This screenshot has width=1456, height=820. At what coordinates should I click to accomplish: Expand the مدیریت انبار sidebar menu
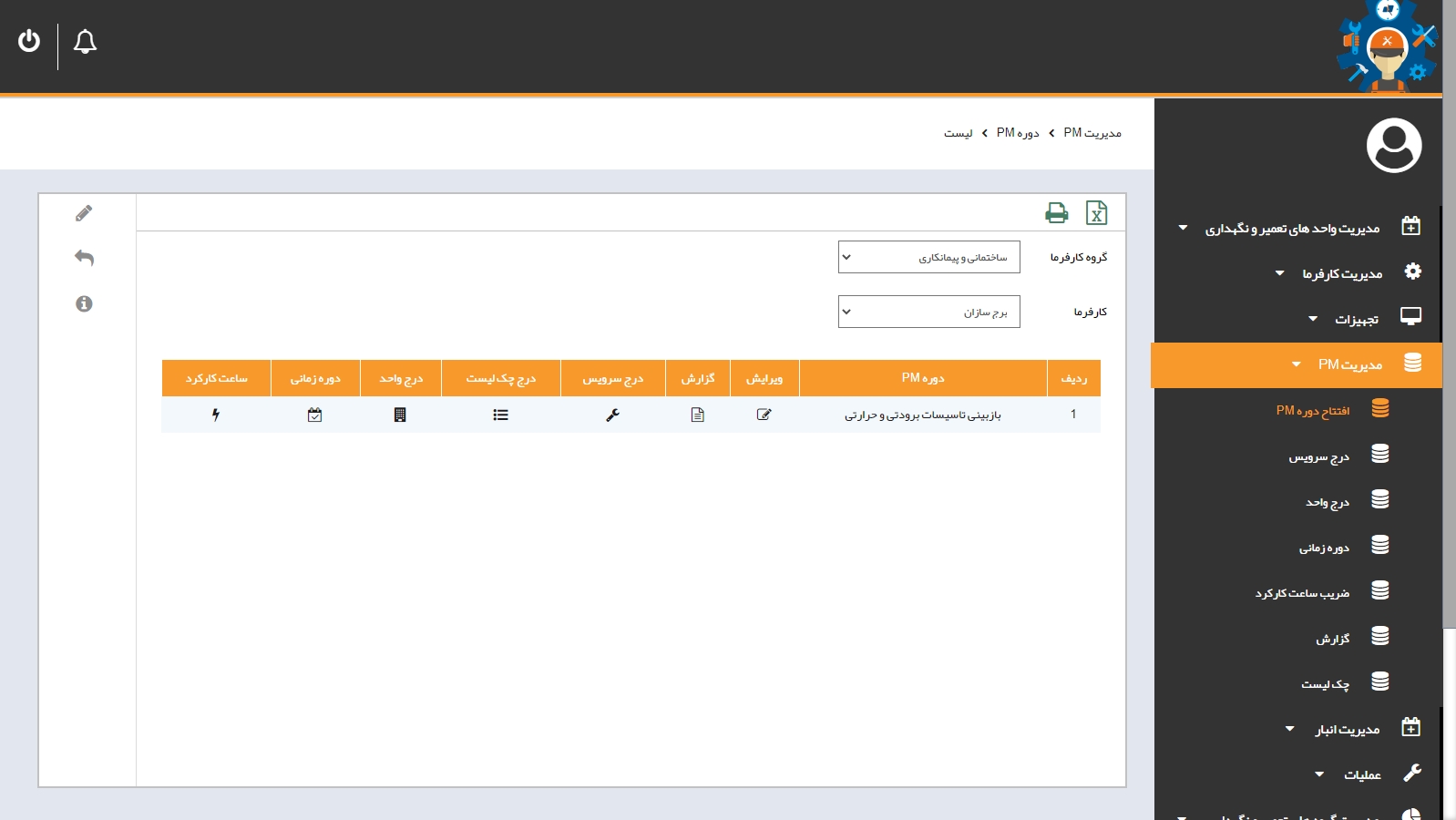[1347, 729]
